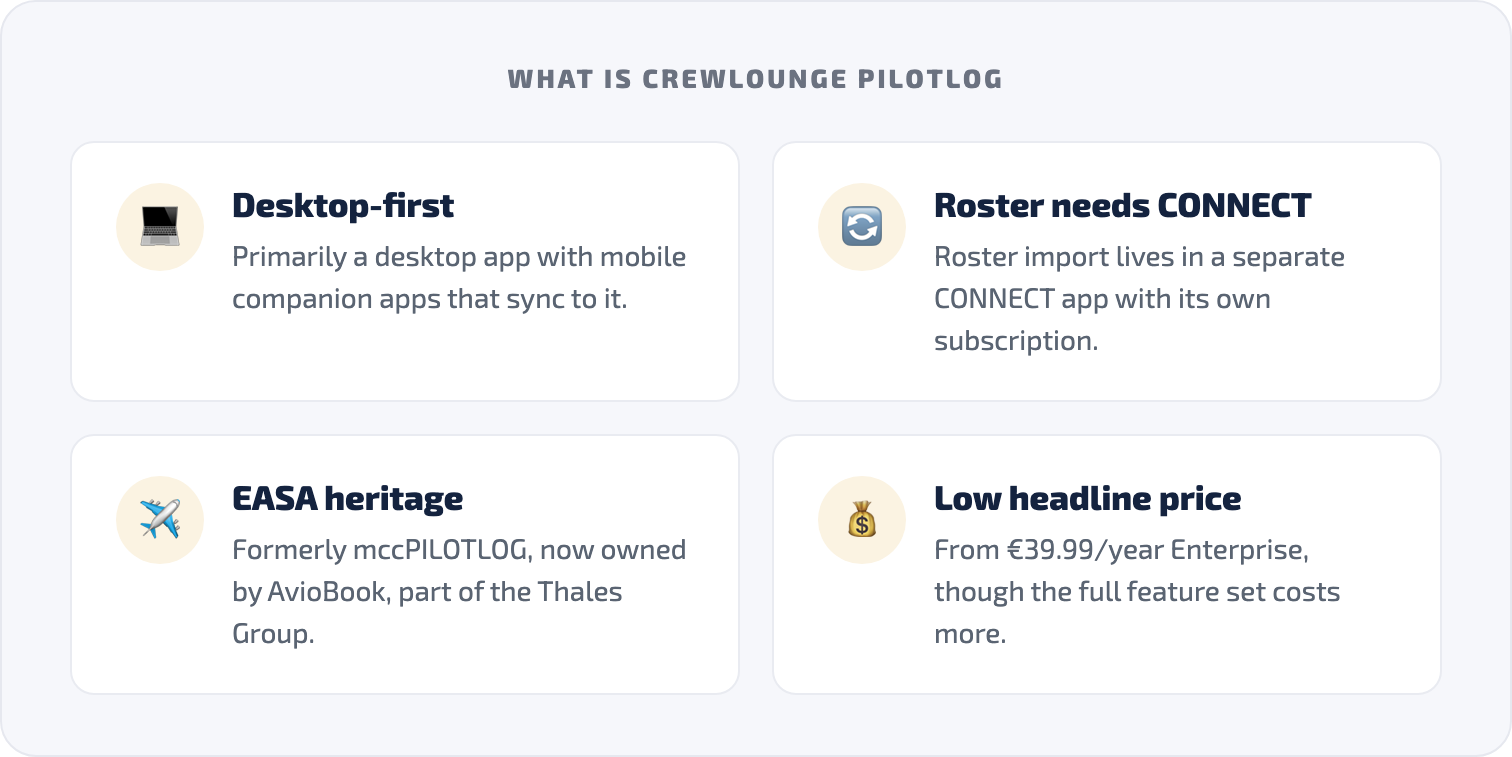Click the airplane icon beside EASA heritage
Viewport: 1512px width, 757px height.
point(160,520)
